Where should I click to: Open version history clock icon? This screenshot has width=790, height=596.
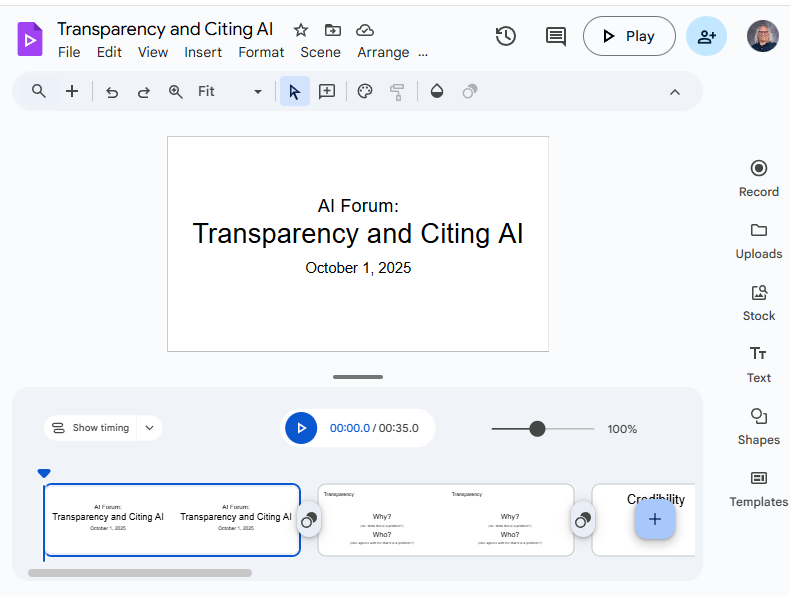[x=506, y=36]
